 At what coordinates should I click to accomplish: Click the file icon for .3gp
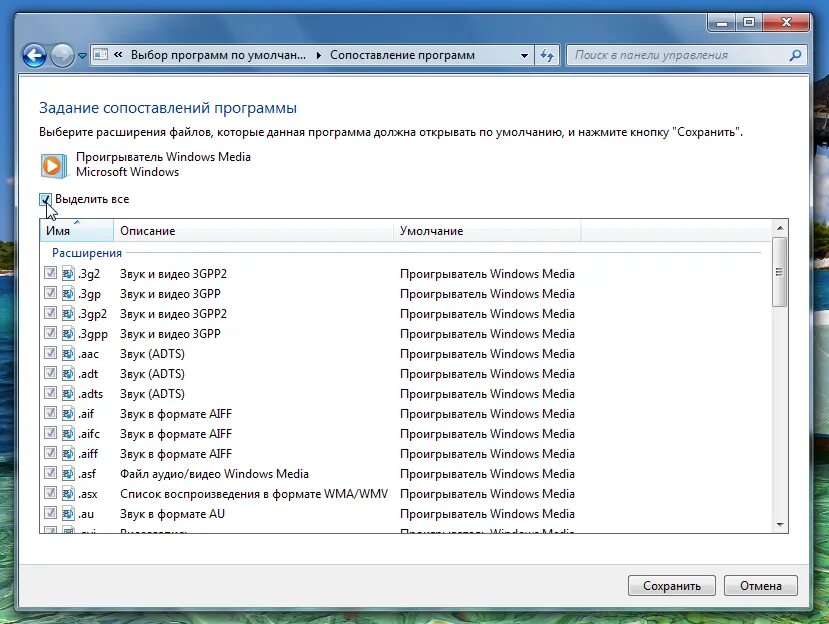click(x=68, y=293)
